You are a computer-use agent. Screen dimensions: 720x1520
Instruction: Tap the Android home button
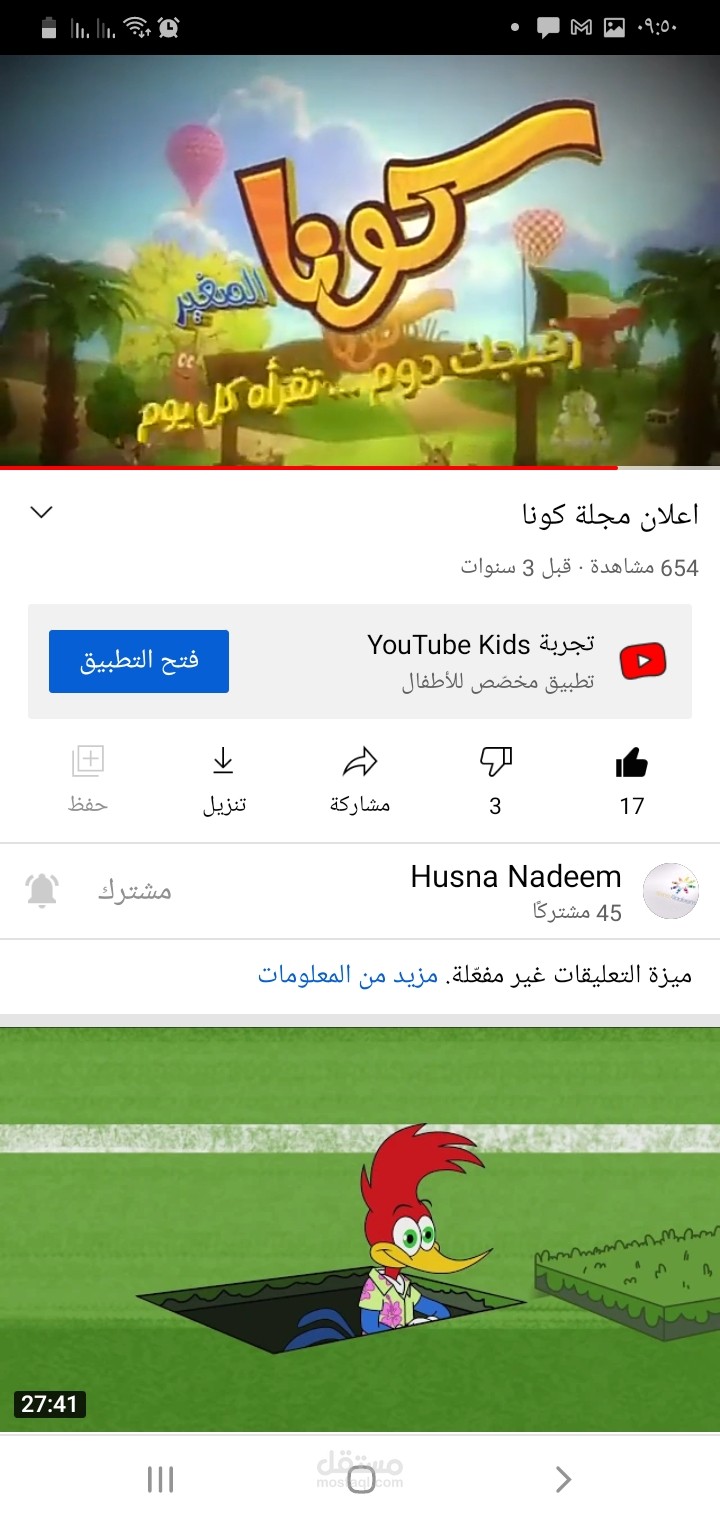tap(362, 1479)
